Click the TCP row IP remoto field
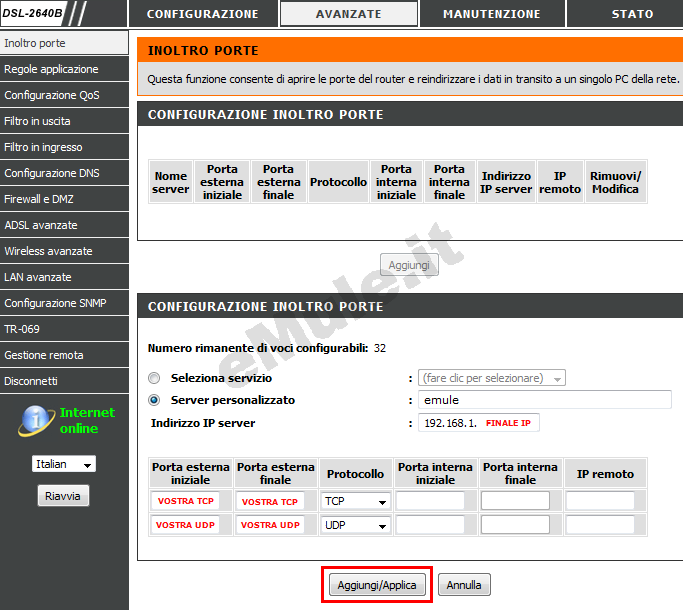 600,501
